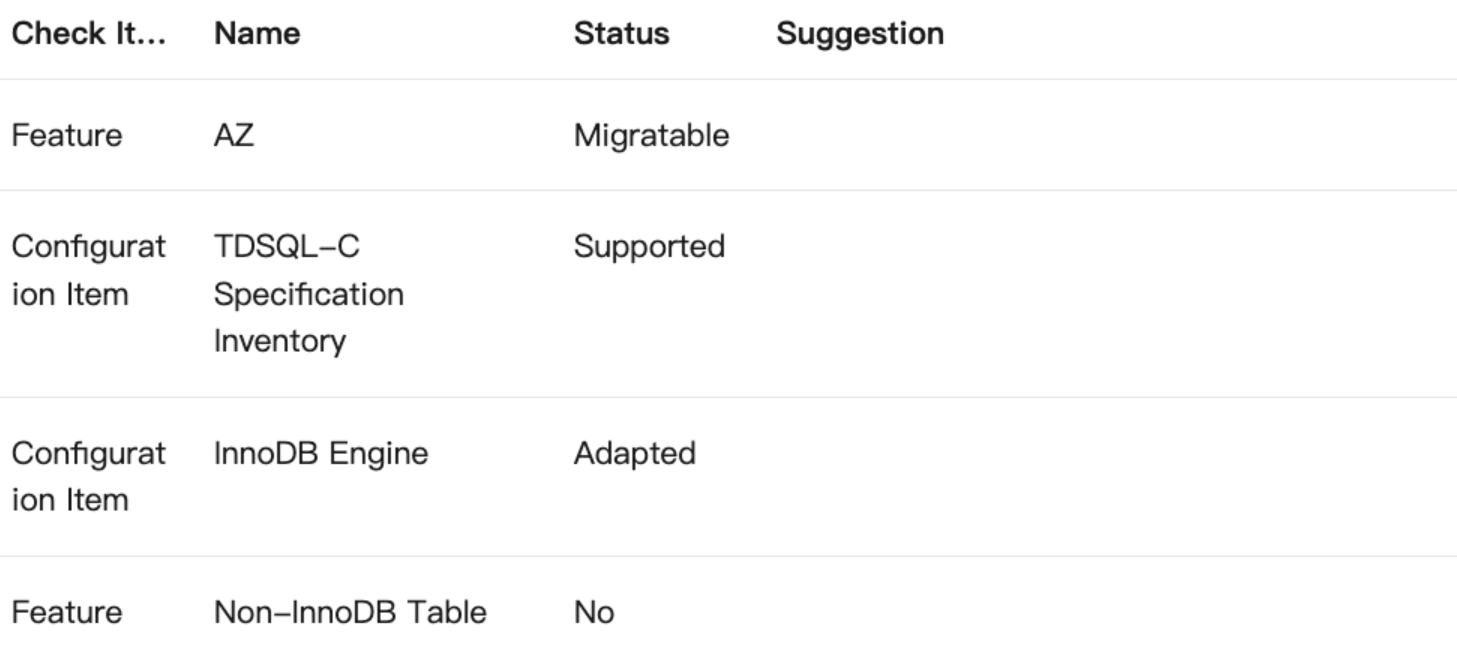Viewport: 1457px width, 649px height.
Task: Click the InnoDB Engine name cell
Action: point(320,454)
